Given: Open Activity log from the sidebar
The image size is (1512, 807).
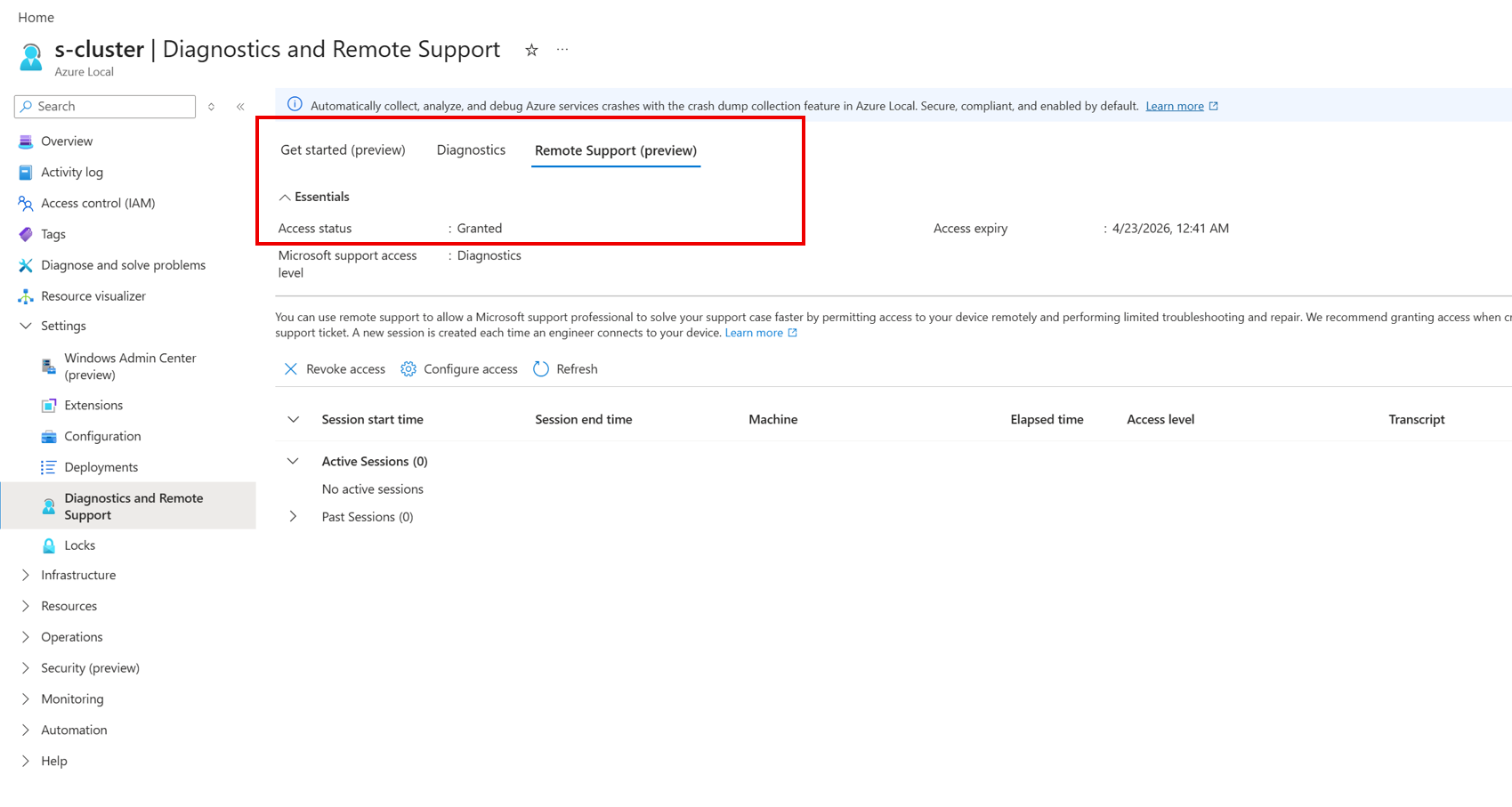Looking at the screenshot, I should coord(72,173).
